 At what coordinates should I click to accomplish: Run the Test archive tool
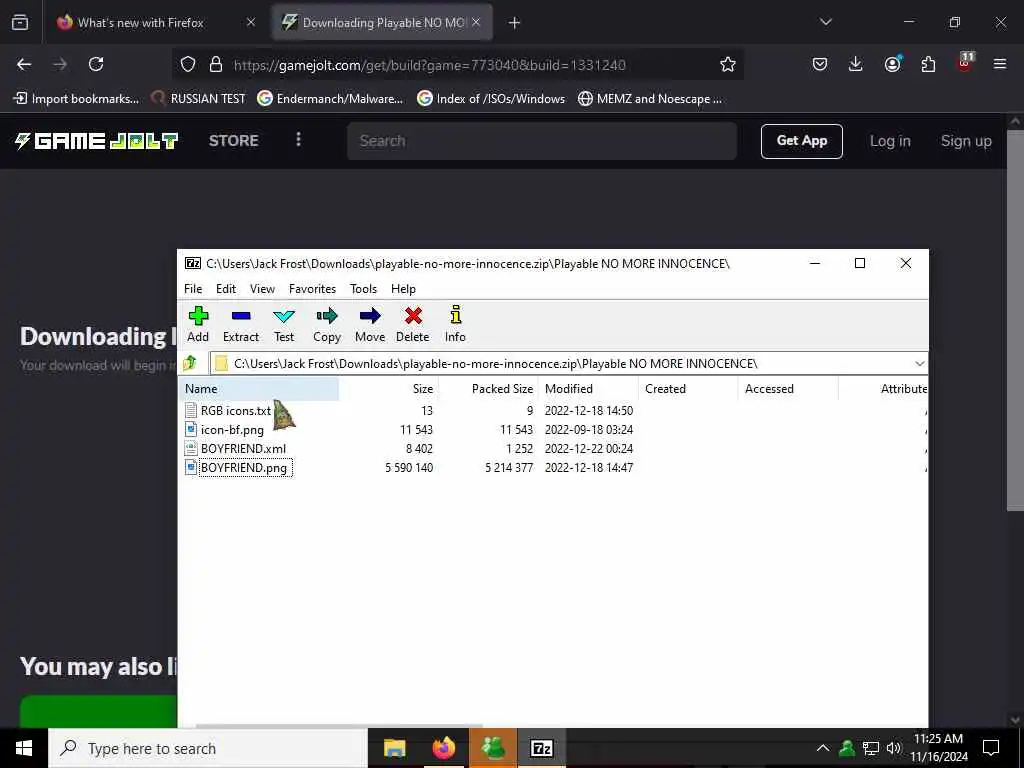click(284, 325)
